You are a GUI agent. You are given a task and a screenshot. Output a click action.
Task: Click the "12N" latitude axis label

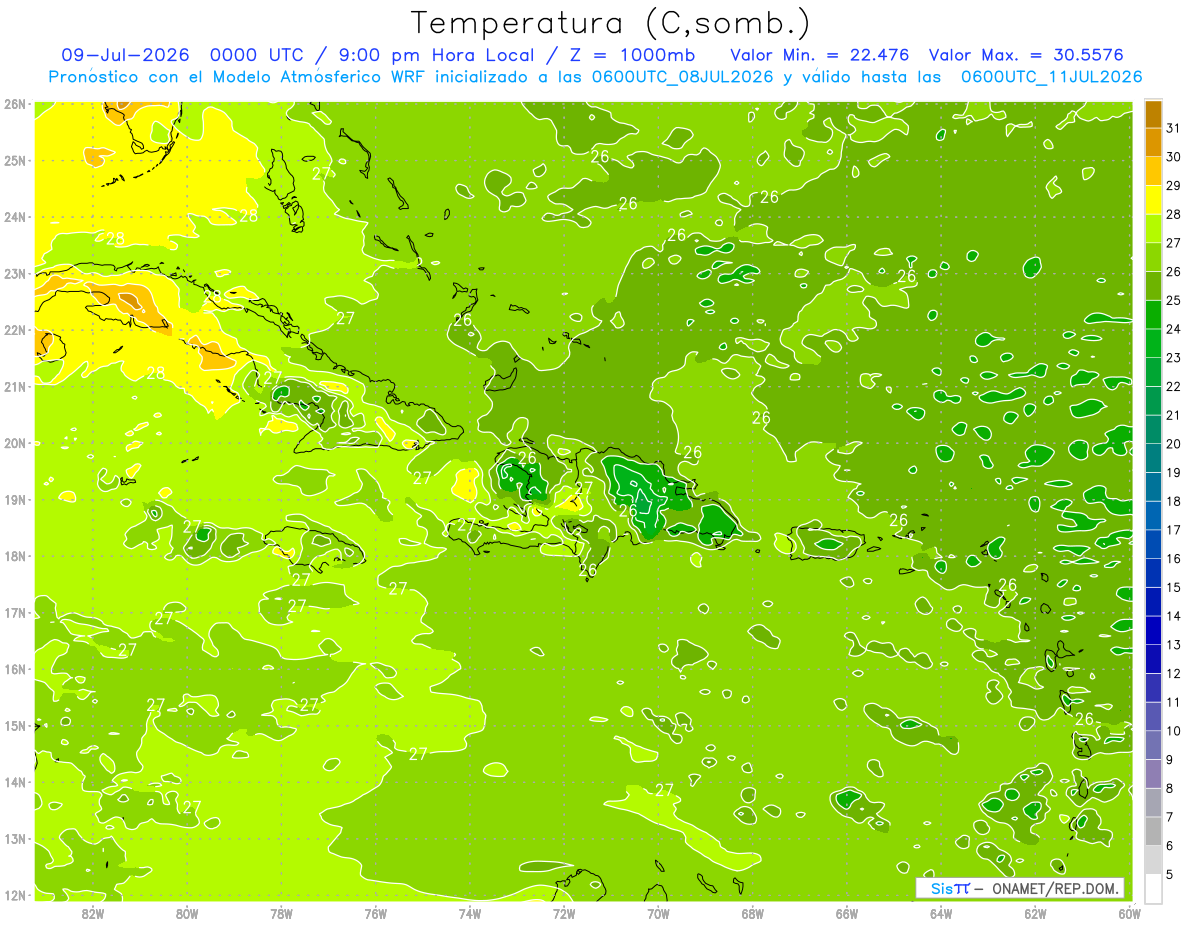tap(14, 895)
